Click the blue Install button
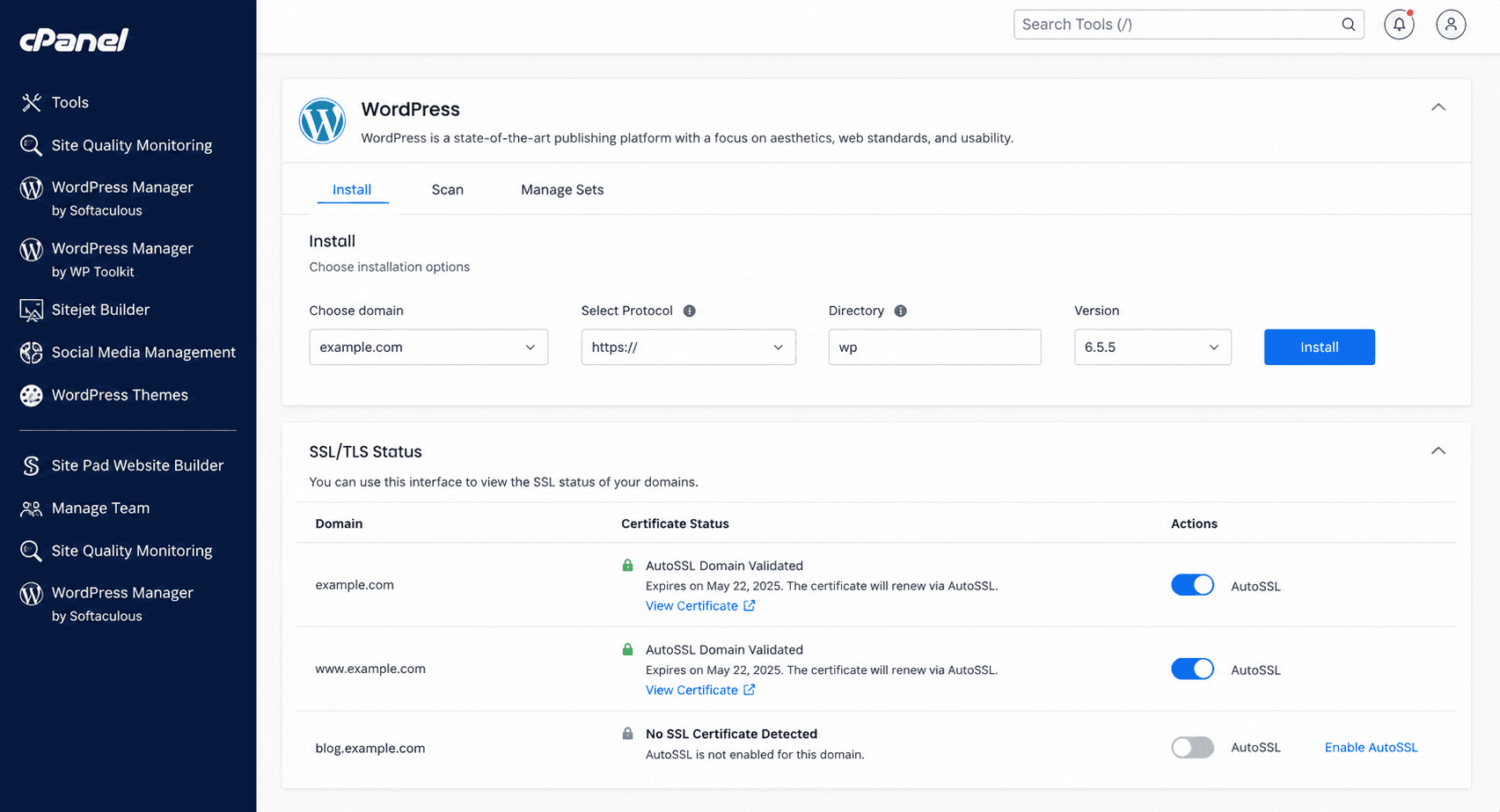This screenshot has width=1500, height=812. point(1319,347)
